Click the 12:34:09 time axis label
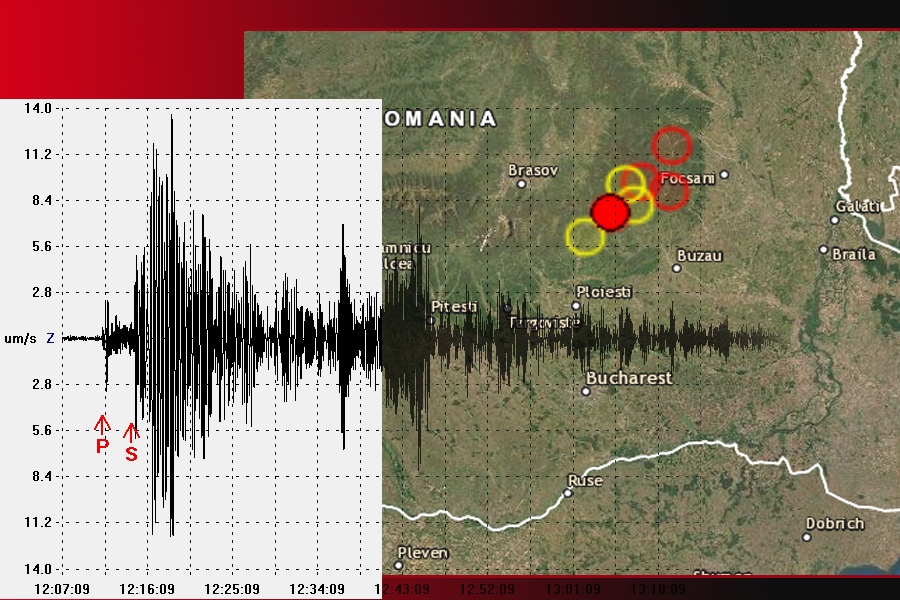This screenshot has width=900, height=600. [317, 588]
